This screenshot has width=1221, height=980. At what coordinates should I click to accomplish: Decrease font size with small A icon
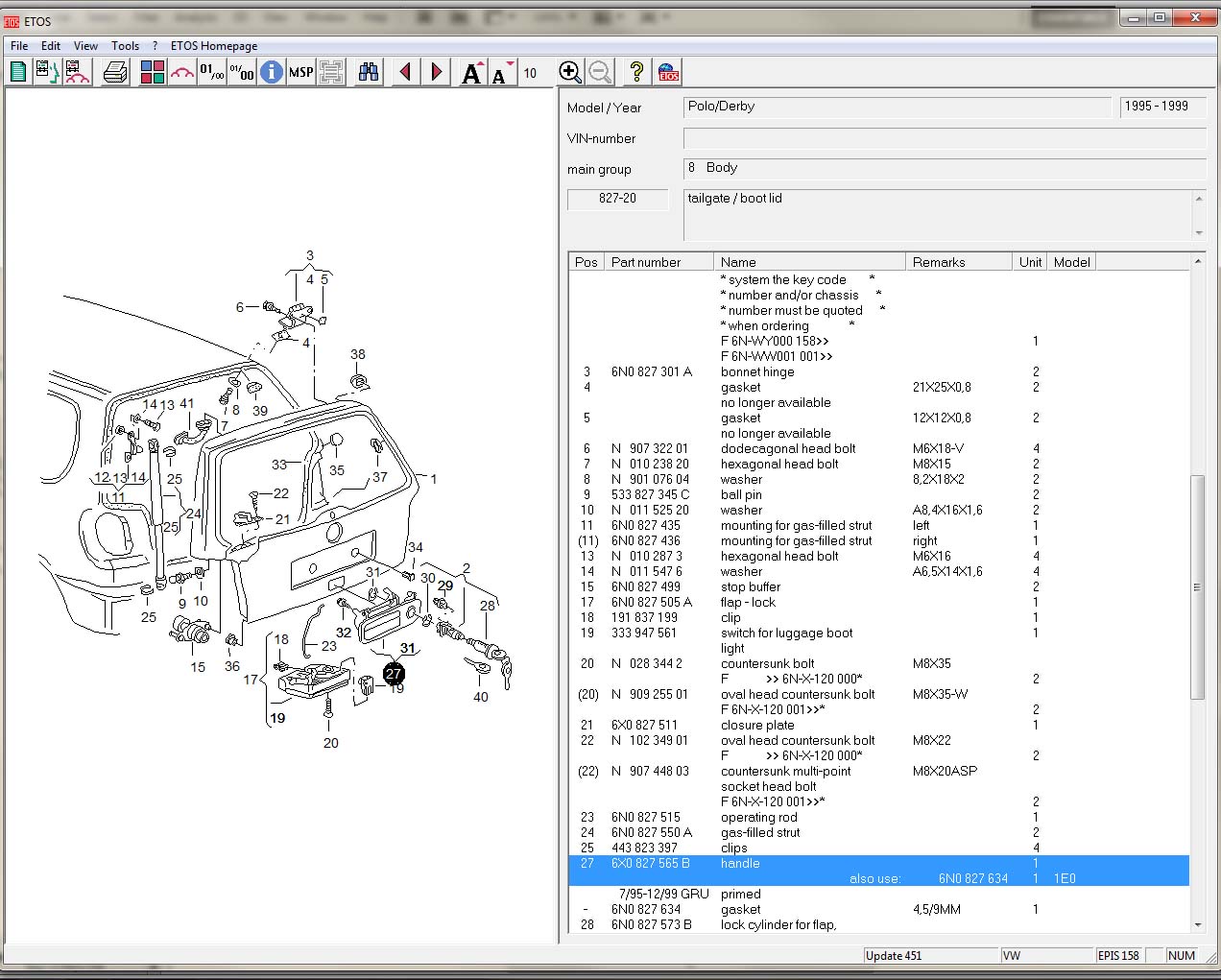pyautogui.click(x=501, y=73)
